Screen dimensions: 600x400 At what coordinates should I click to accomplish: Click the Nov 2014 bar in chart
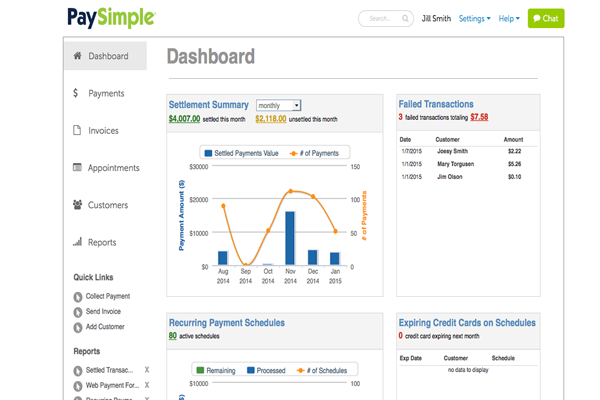pos(290,238)
